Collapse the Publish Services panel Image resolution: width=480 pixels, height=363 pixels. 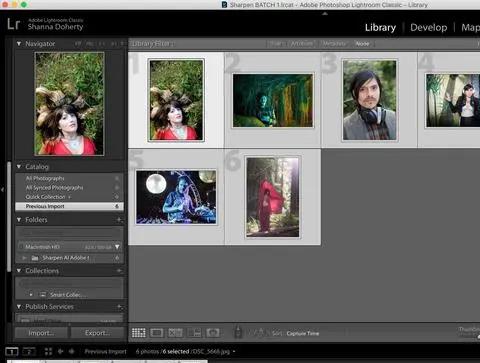click(19, 307)
